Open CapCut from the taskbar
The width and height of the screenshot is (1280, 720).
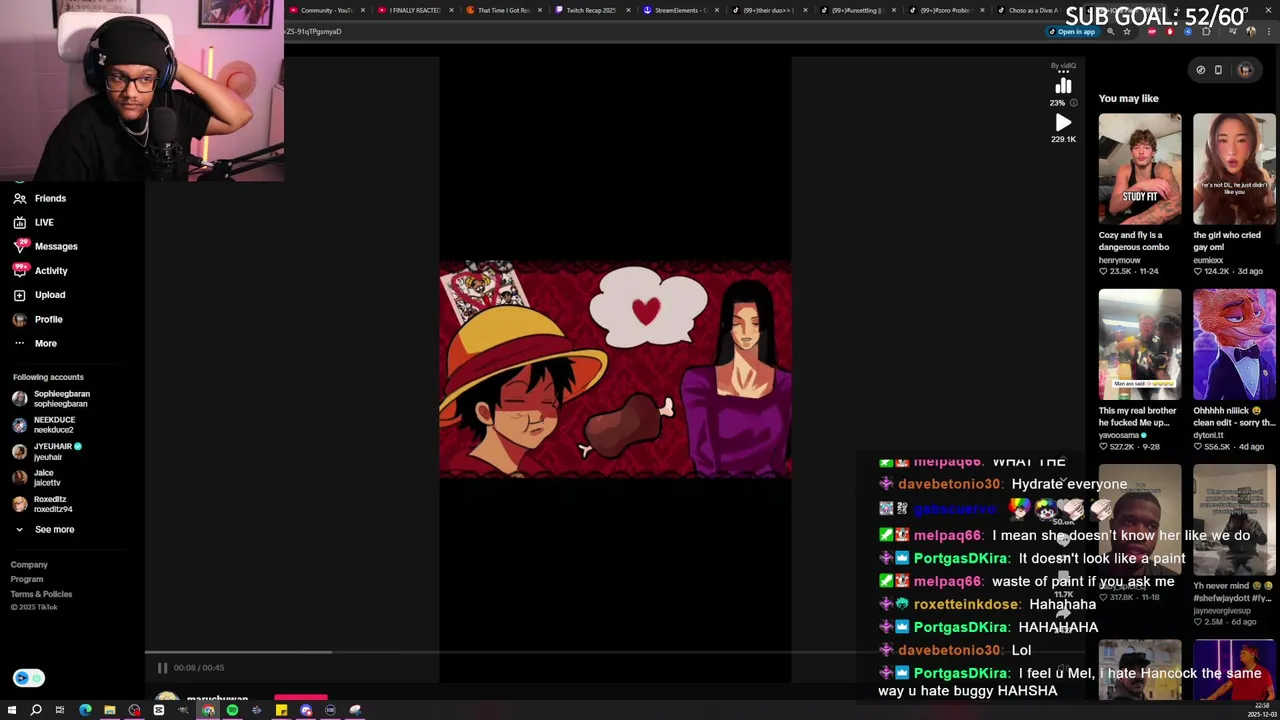(159, 710)
